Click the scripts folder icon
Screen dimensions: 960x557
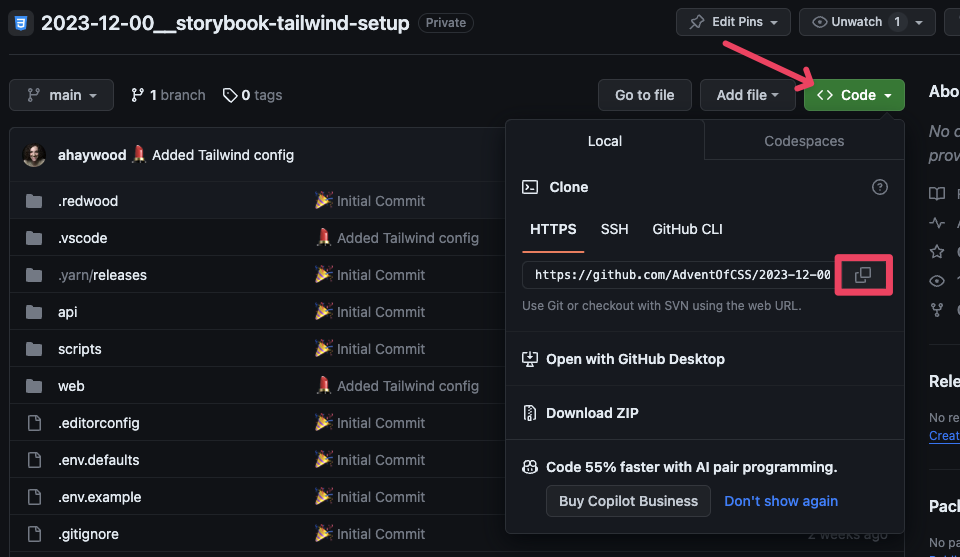coord(34,349)
